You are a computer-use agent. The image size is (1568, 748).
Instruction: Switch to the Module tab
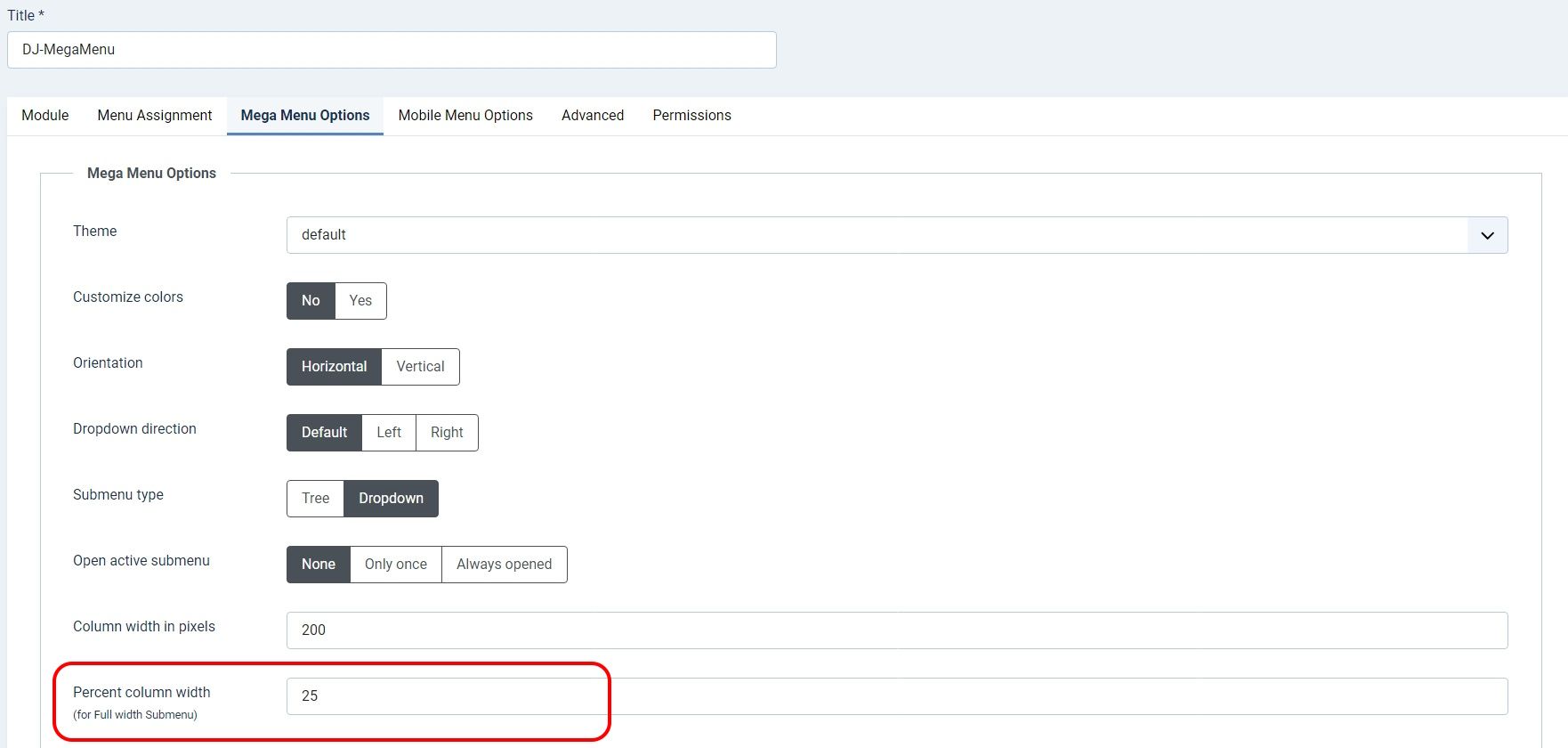[x=45, y=116]
